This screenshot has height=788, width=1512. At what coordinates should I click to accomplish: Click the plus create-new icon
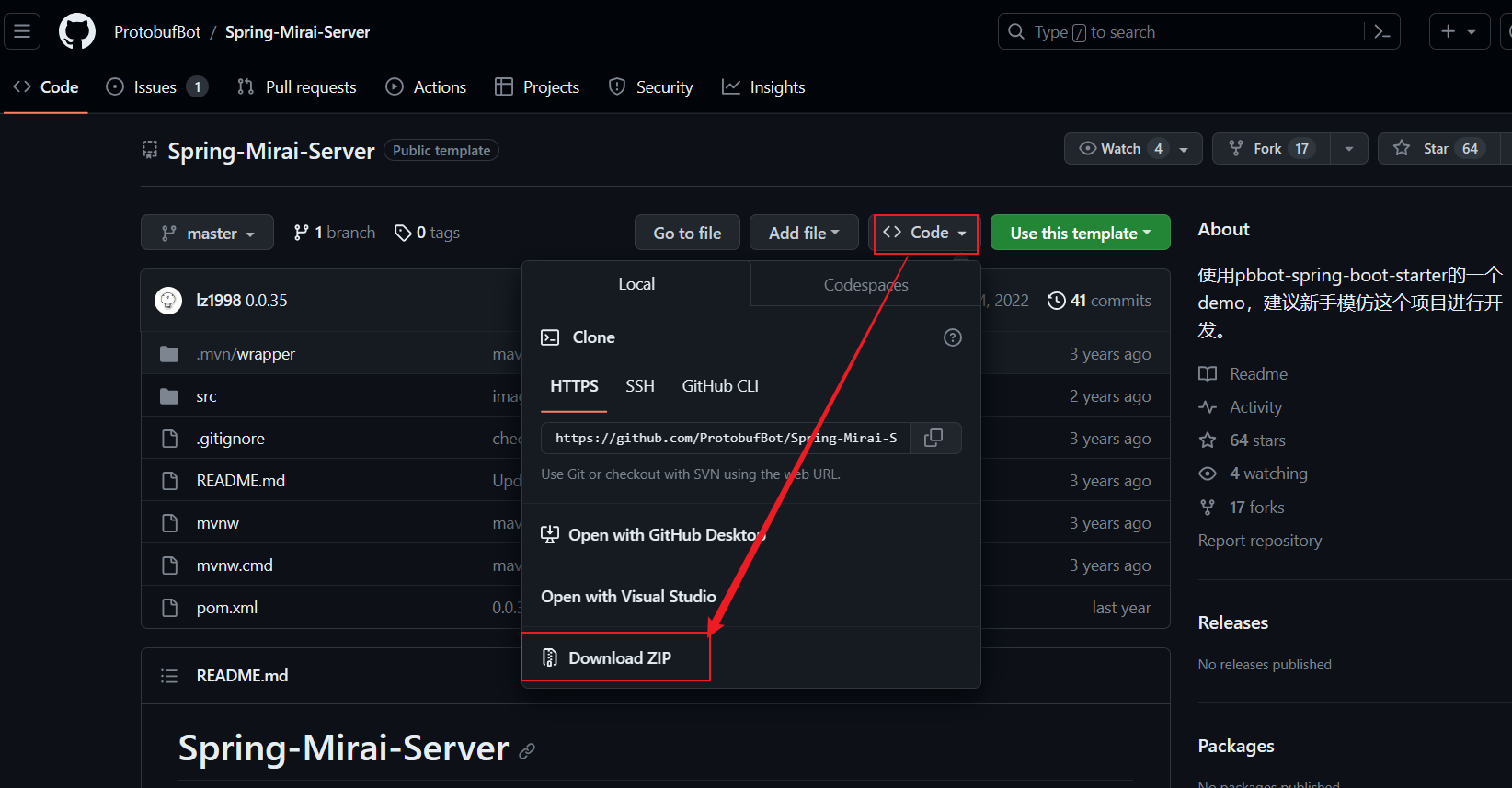click(x=1449, y=31)
